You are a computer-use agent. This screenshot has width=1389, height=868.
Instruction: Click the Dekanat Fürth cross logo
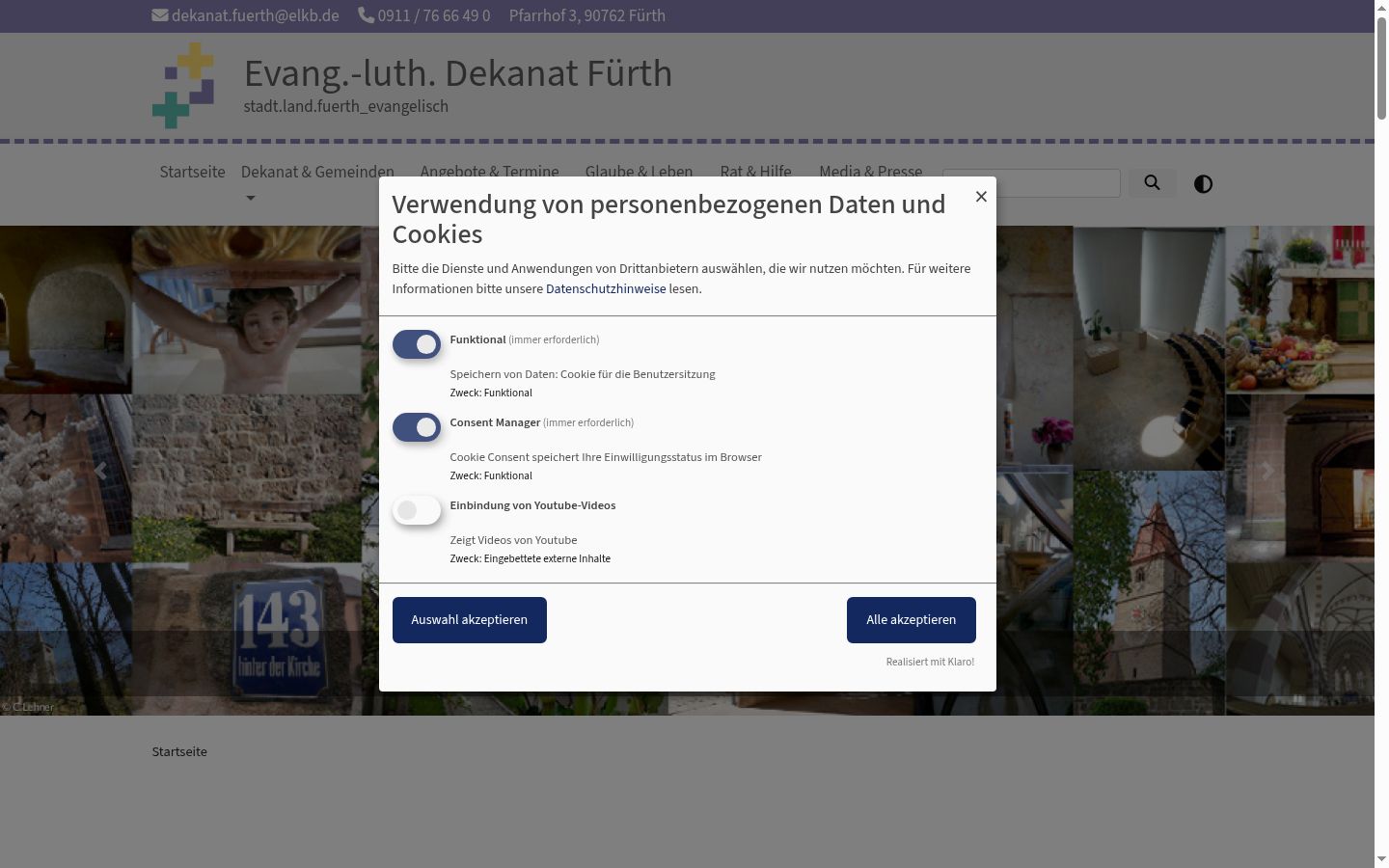pyautogui.click(x=183, y=85)
